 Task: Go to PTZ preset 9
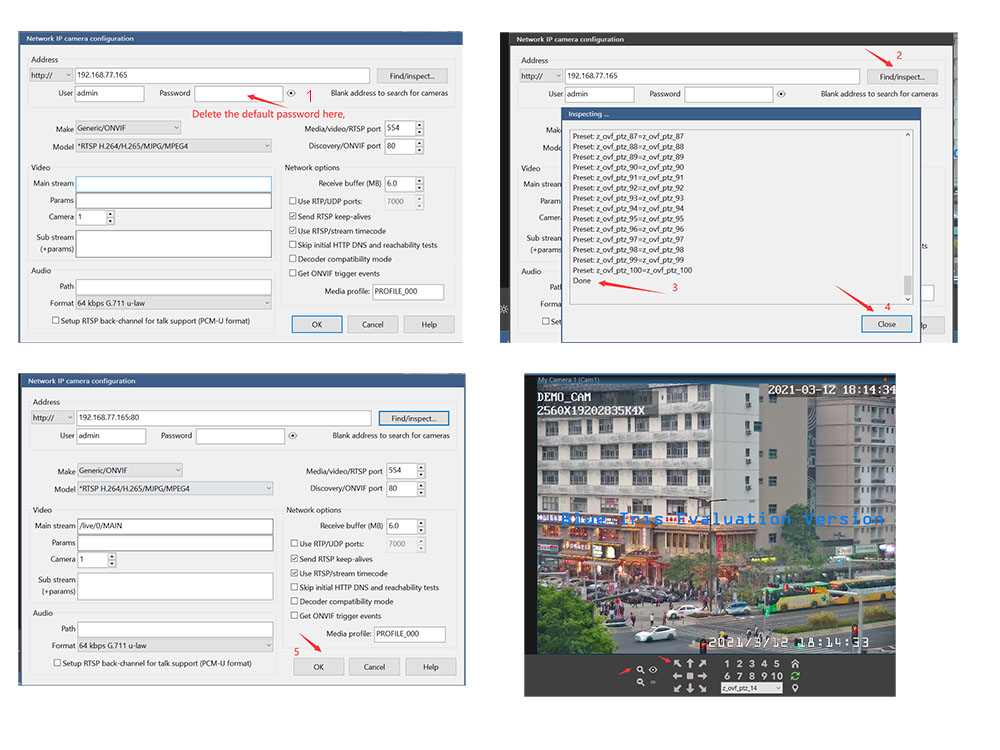tap(764, 676)
